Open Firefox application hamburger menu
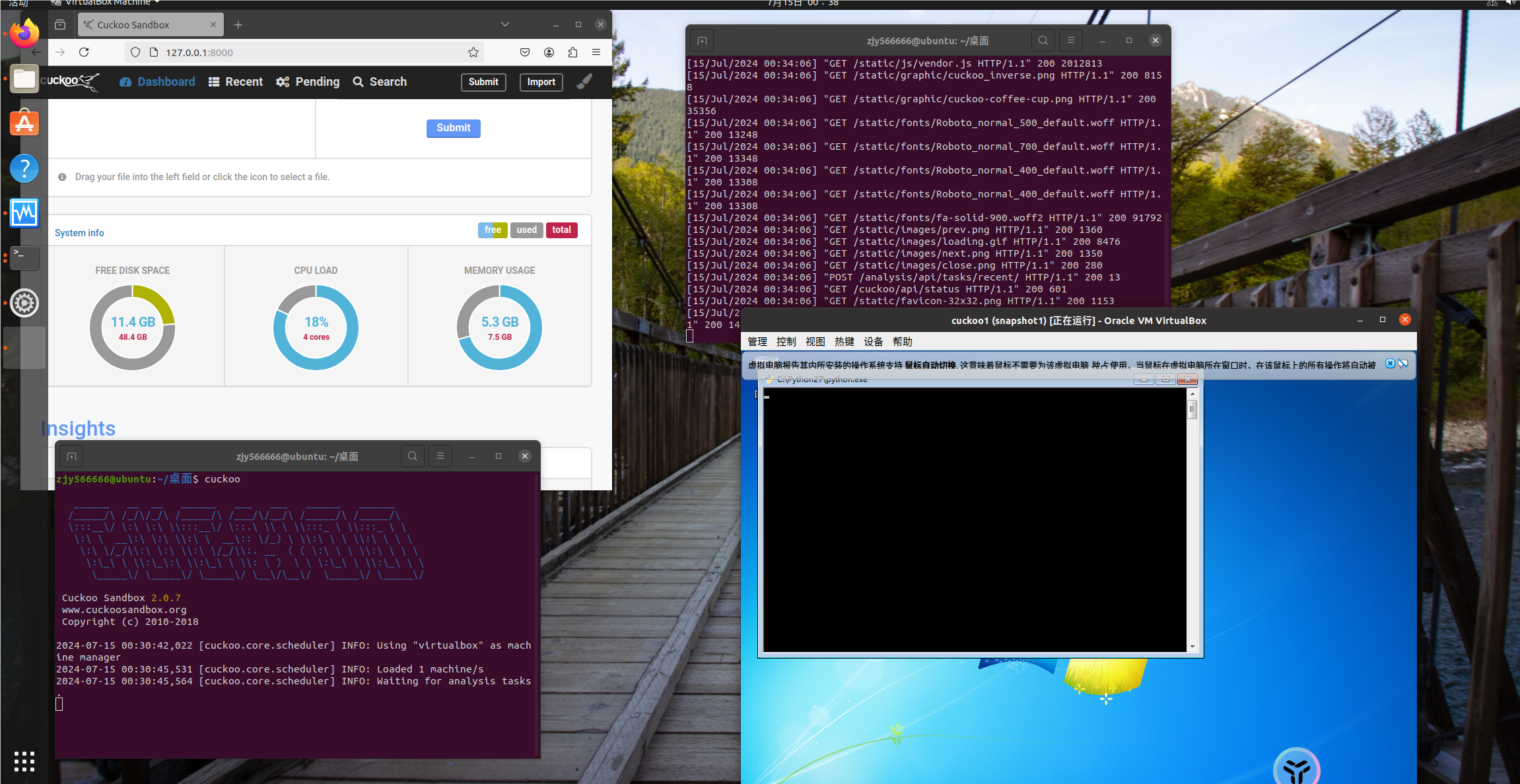 coord(596,52)
